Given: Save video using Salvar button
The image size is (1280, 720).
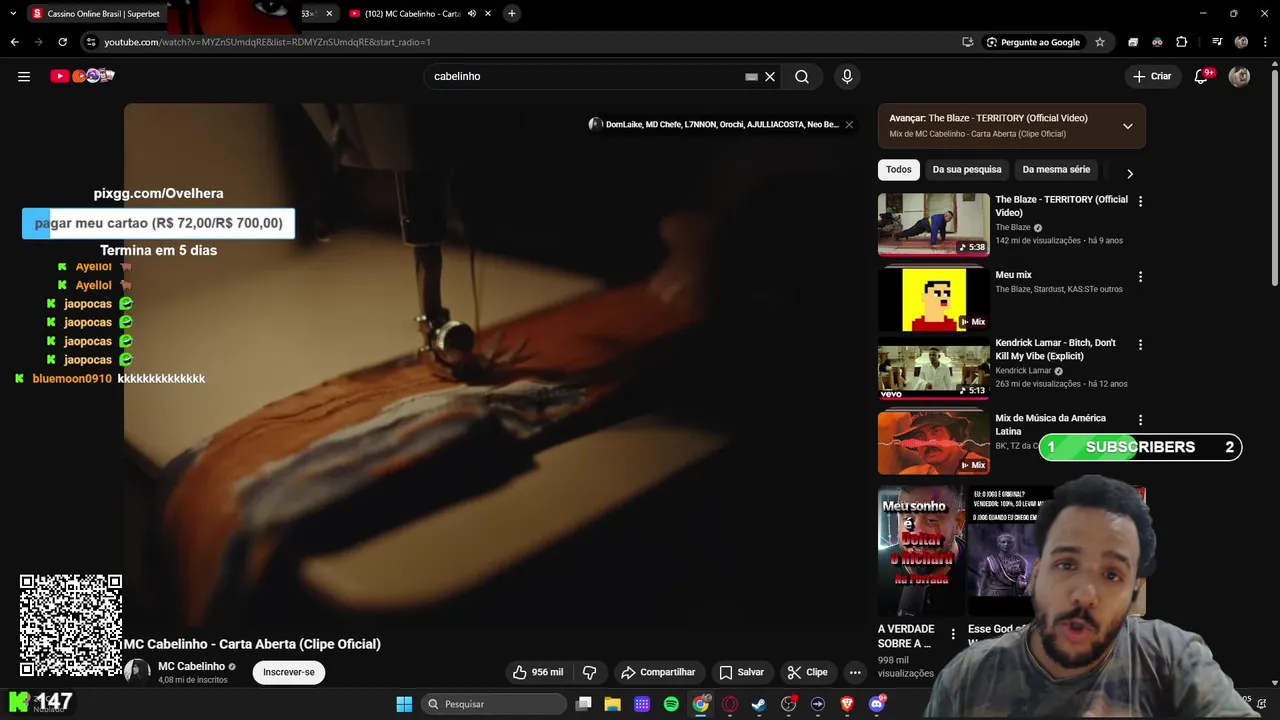Looking at the screenshot, I should pos(741,672).
